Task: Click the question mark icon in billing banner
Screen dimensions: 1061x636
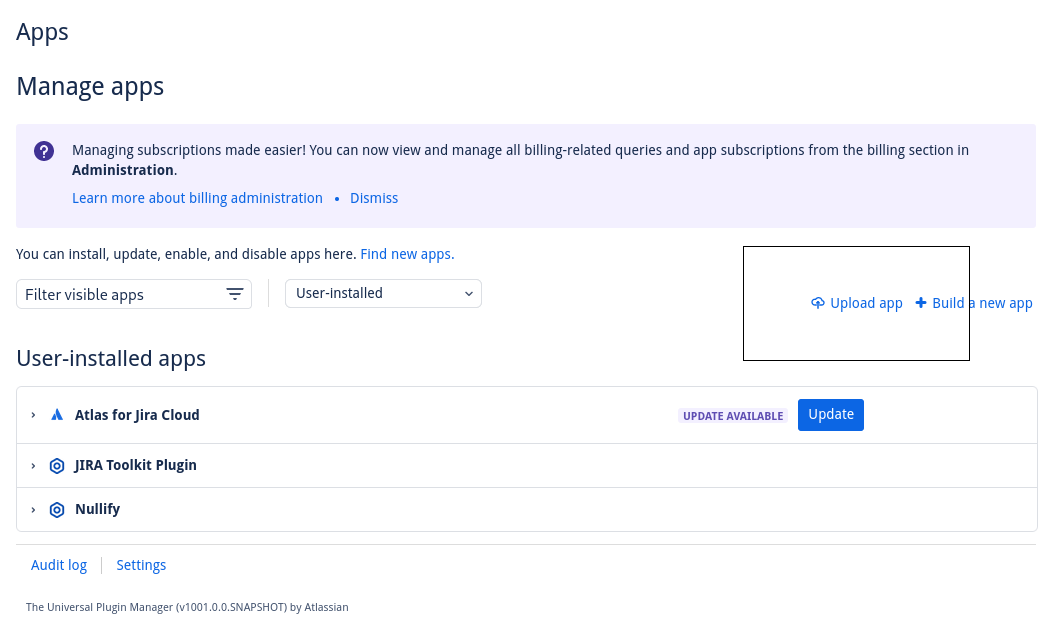Action: coord(44,151)
